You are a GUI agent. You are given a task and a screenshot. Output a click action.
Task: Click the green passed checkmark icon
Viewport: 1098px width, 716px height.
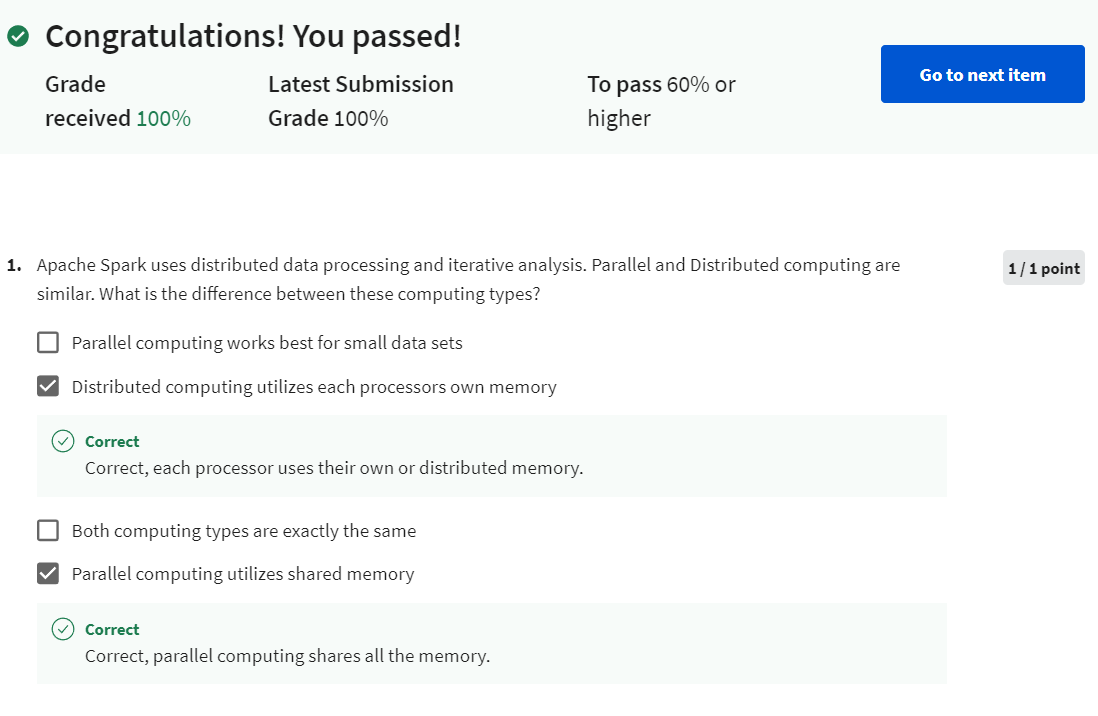(x=21, y=33)
